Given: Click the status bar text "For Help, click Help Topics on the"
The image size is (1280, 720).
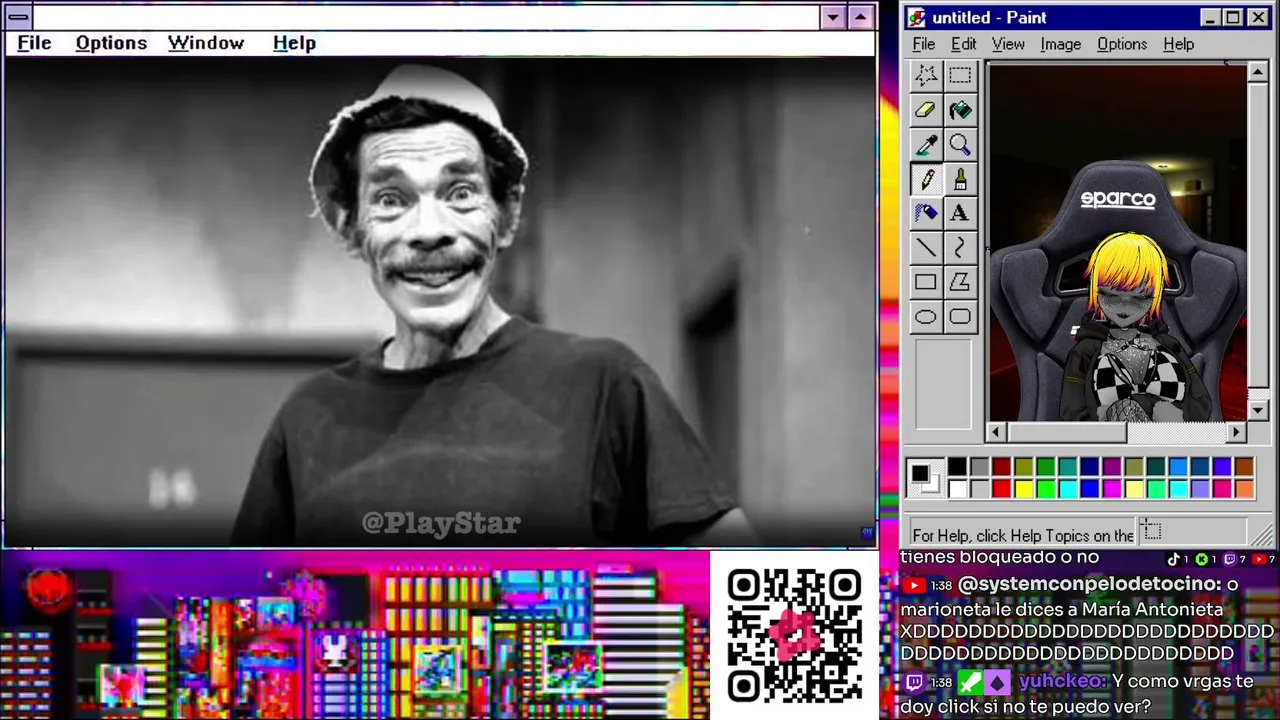Looking at the screenshot, I should [1023, 535].
